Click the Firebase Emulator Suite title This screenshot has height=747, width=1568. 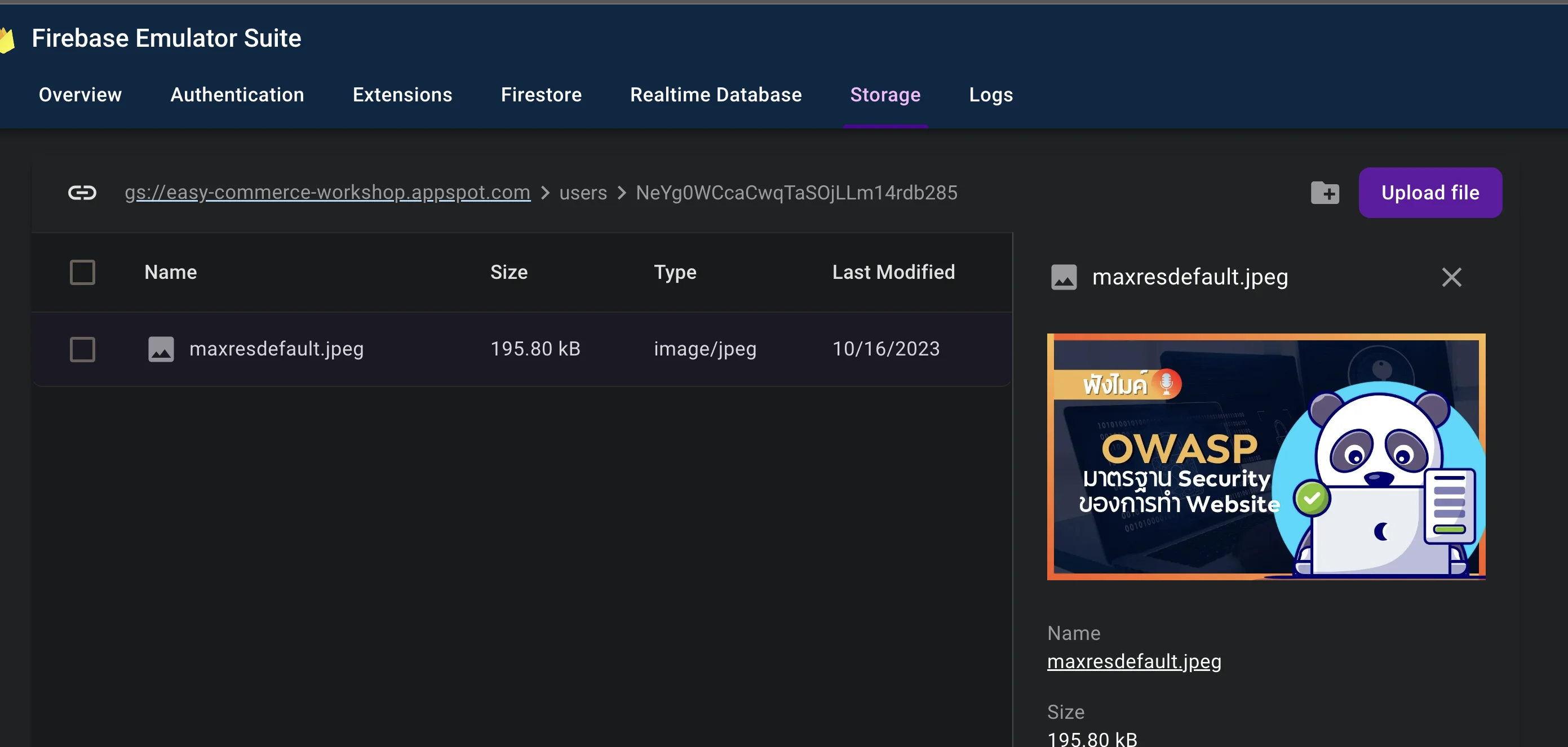pos(166,38)
